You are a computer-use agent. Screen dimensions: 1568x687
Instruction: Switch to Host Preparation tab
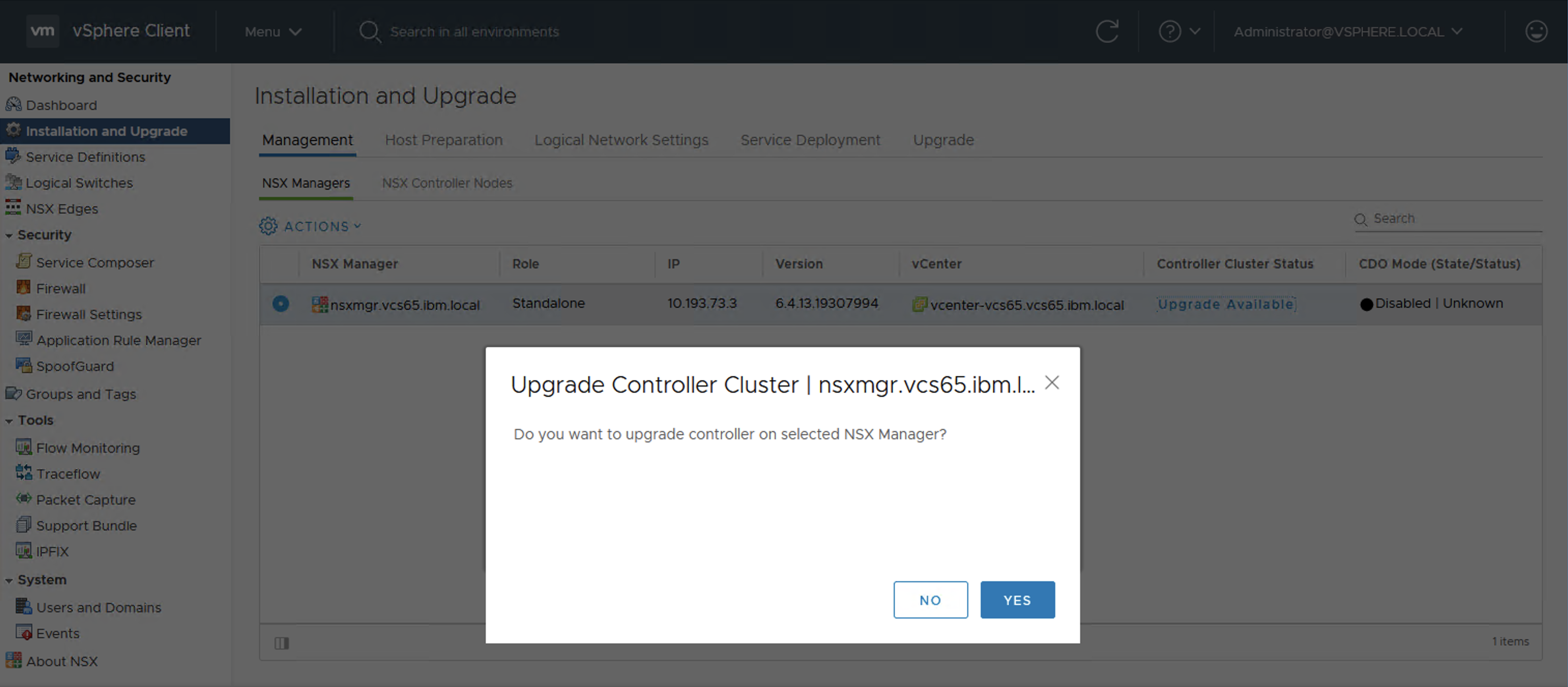click(x=443, y=140)
